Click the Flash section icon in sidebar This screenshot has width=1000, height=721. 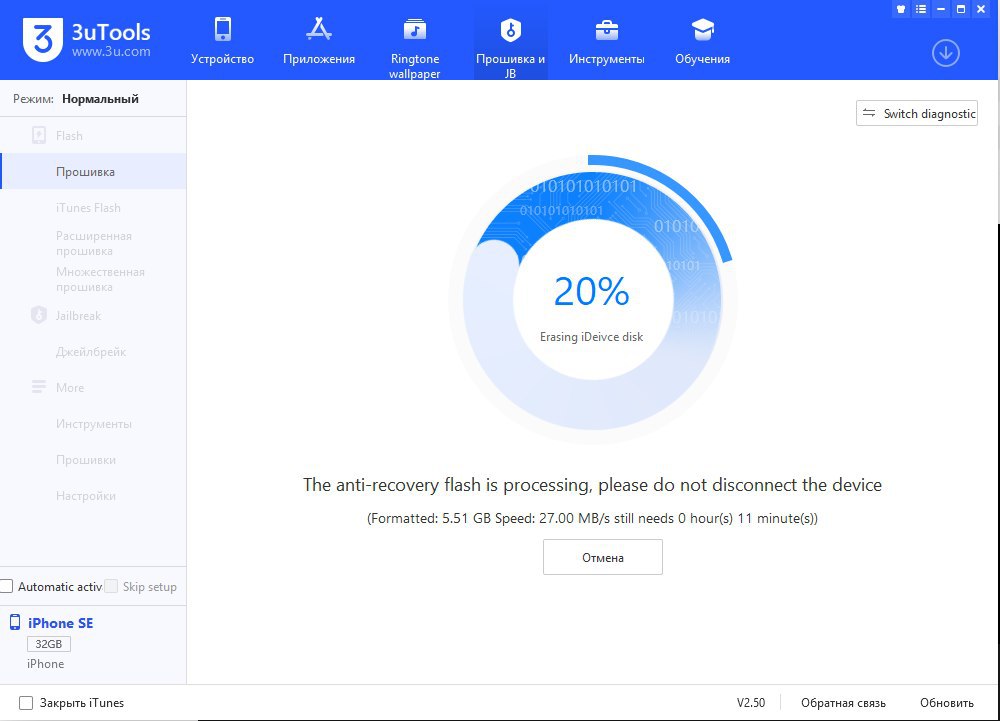click(x=39, y=135)
